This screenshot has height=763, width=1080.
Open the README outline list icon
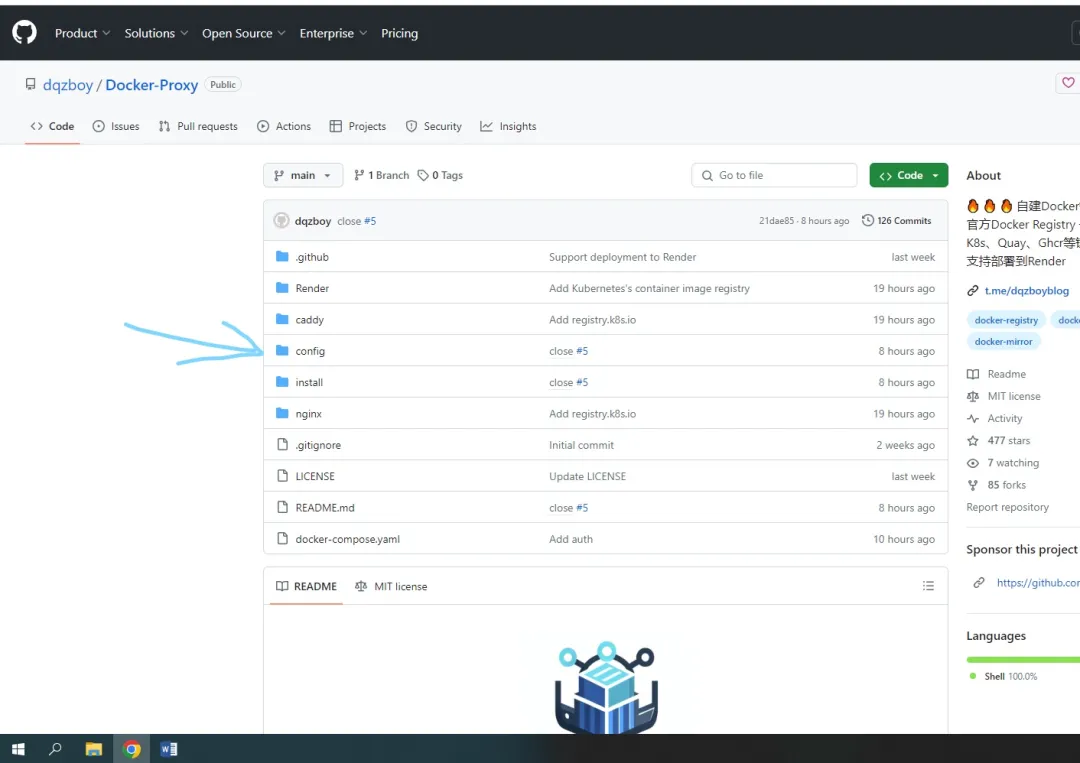point(928,586)
